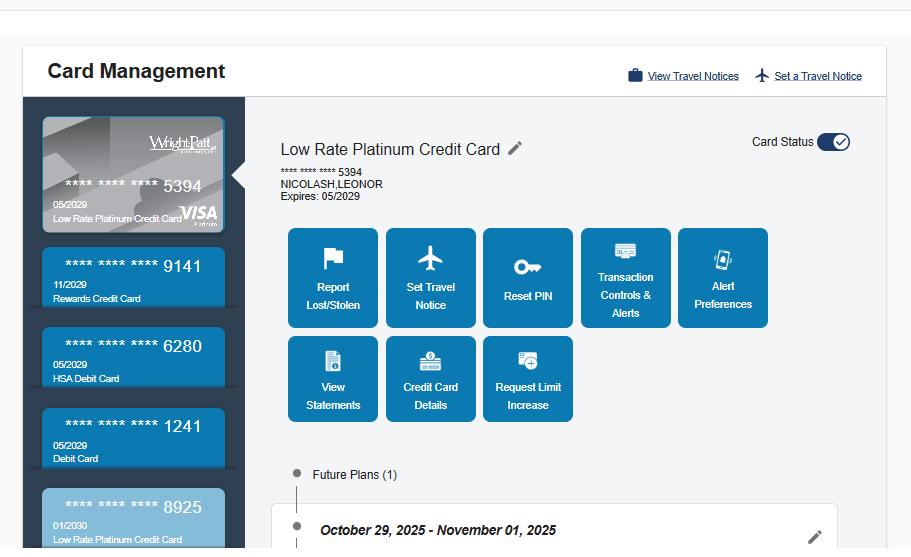Image resolution: width=911 pixels, height=557 pixels.
Task: Open the View Statements tile
Action: coord(333,379)
